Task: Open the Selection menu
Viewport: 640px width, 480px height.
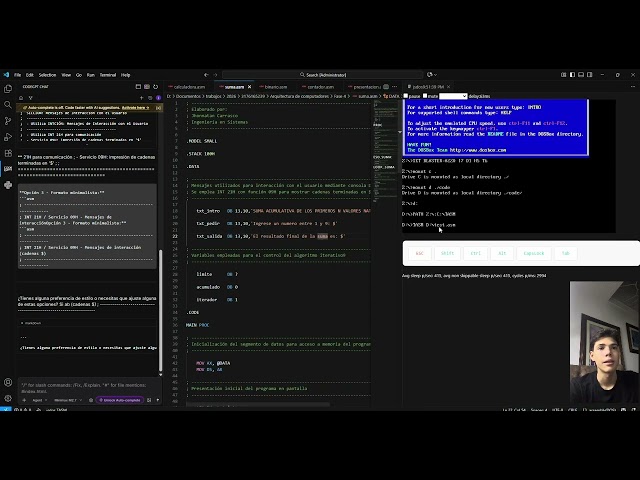Action: (x=47, y=75)
